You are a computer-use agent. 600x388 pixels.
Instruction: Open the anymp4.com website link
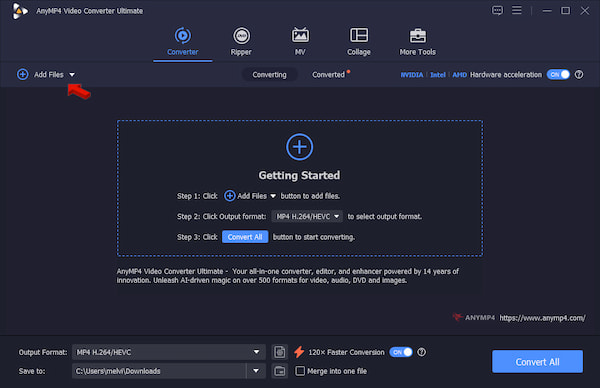click(x=542, y=318)
